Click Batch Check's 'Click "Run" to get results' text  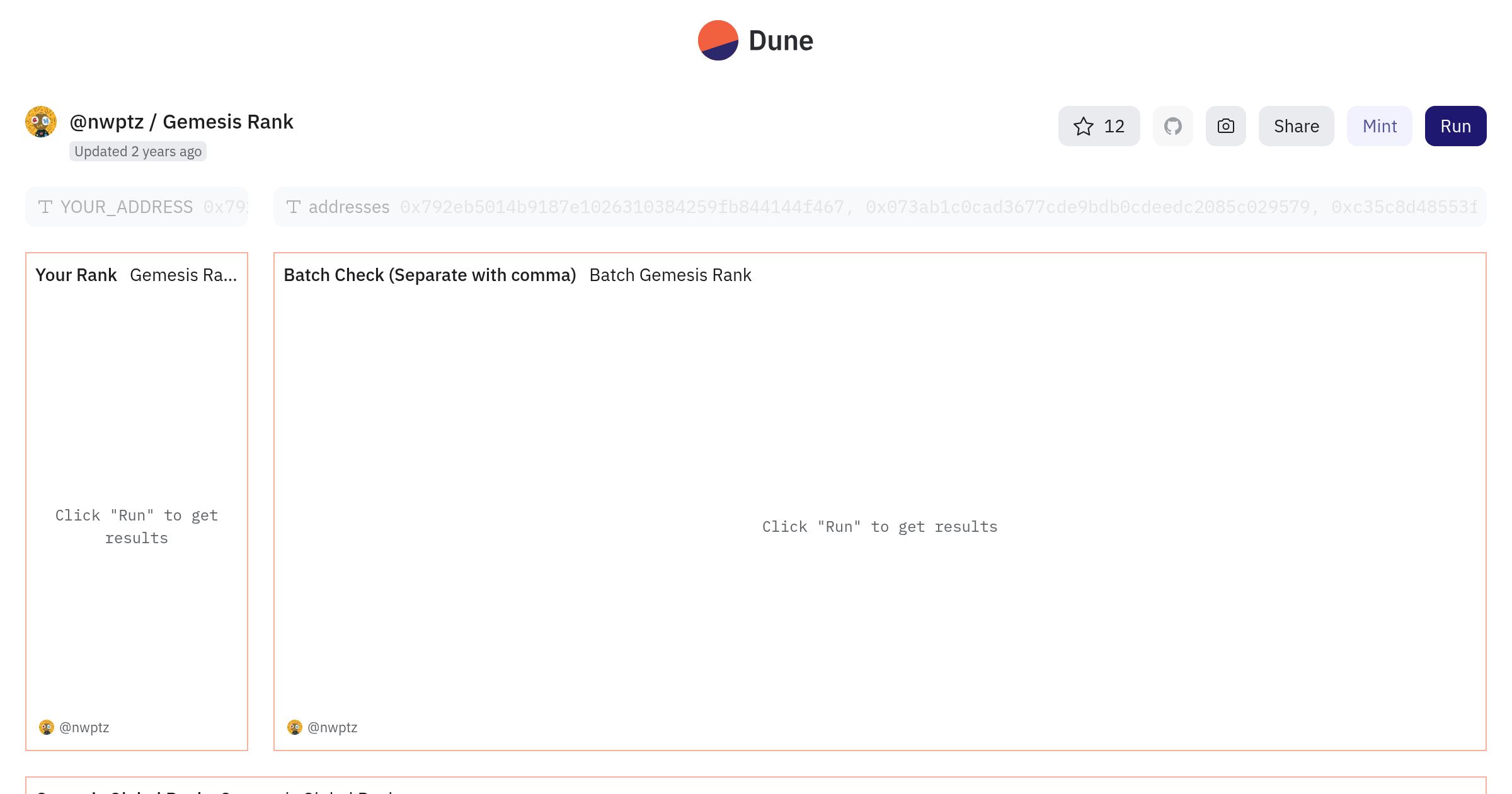coord(879,527)
